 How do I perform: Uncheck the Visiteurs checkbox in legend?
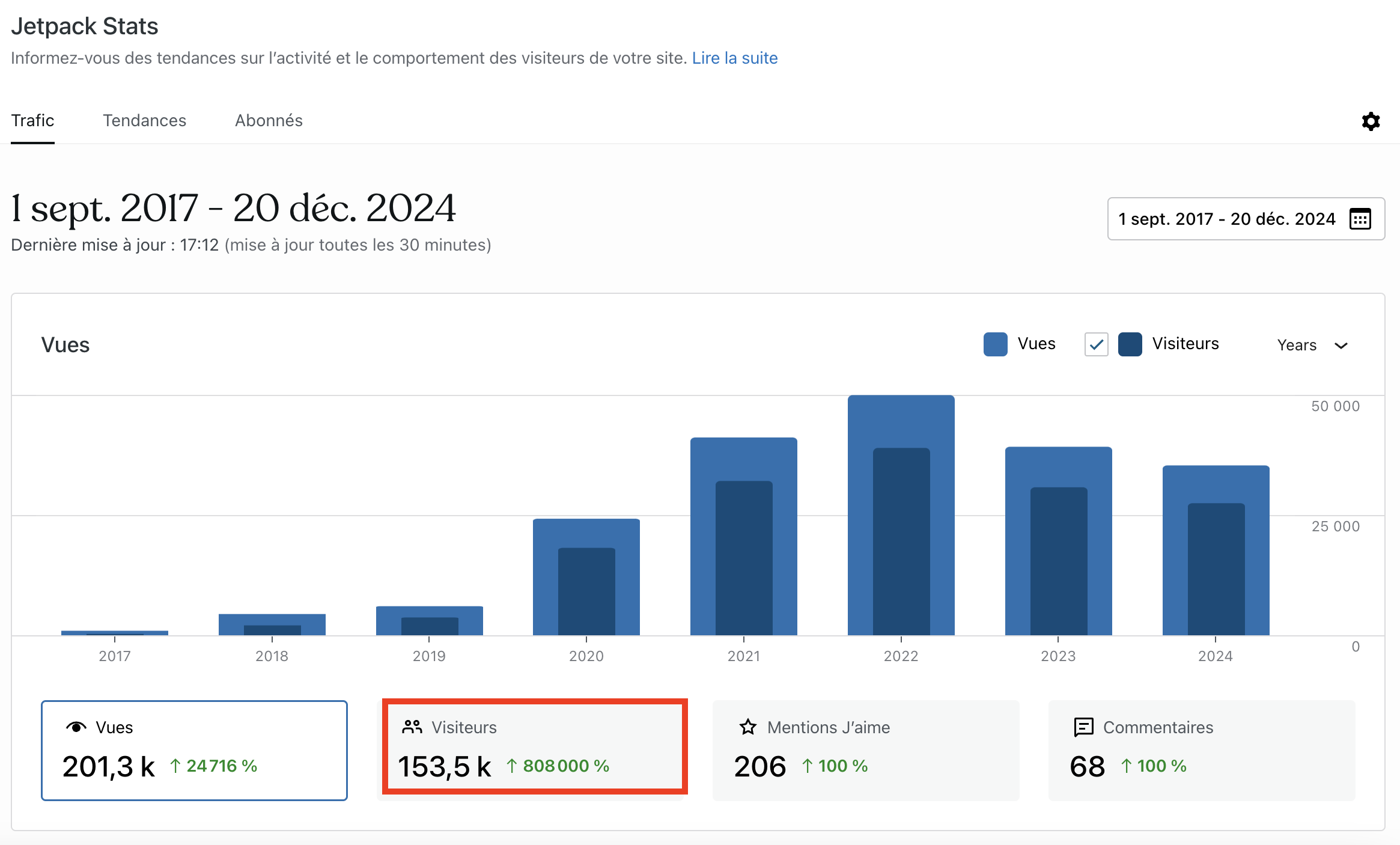coord(1096,344)
